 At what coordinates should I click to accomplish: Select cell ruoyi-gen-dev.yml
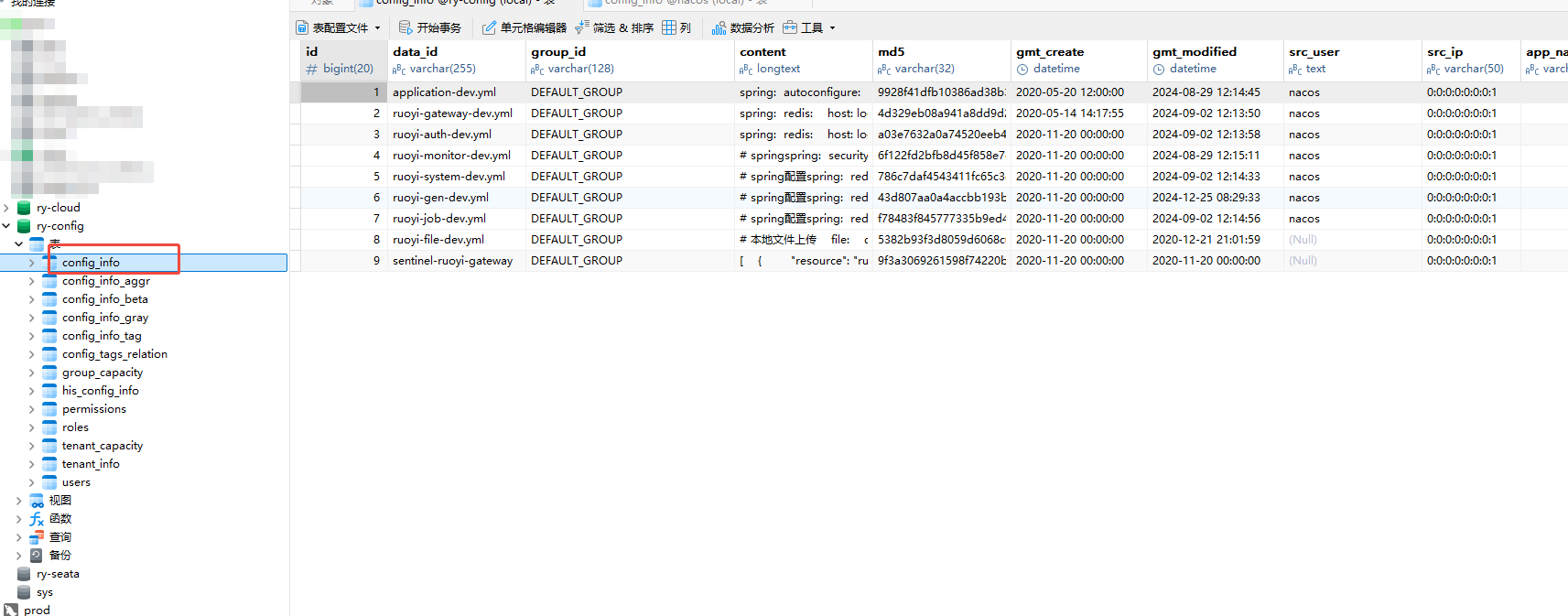tap(456, 198)
